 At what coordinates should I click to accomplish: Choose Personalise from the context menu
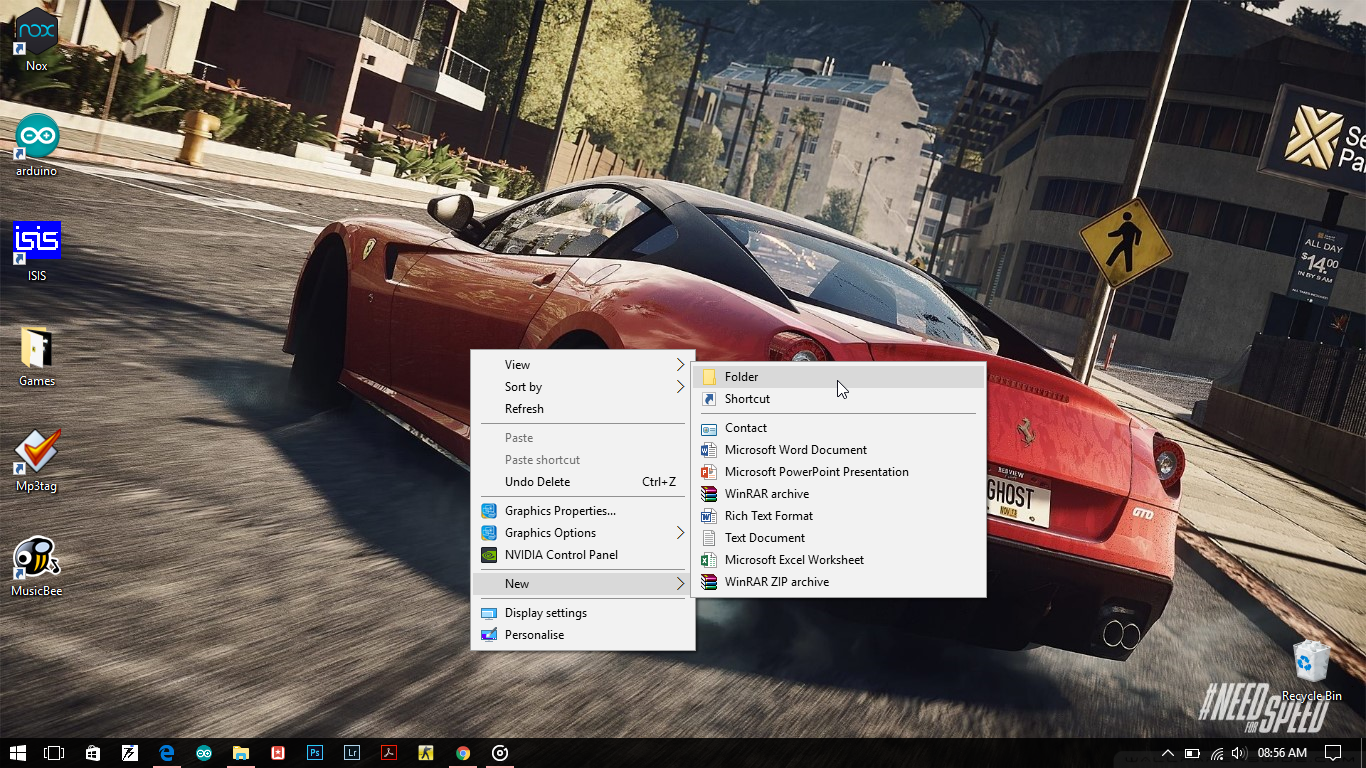point(582,635)
